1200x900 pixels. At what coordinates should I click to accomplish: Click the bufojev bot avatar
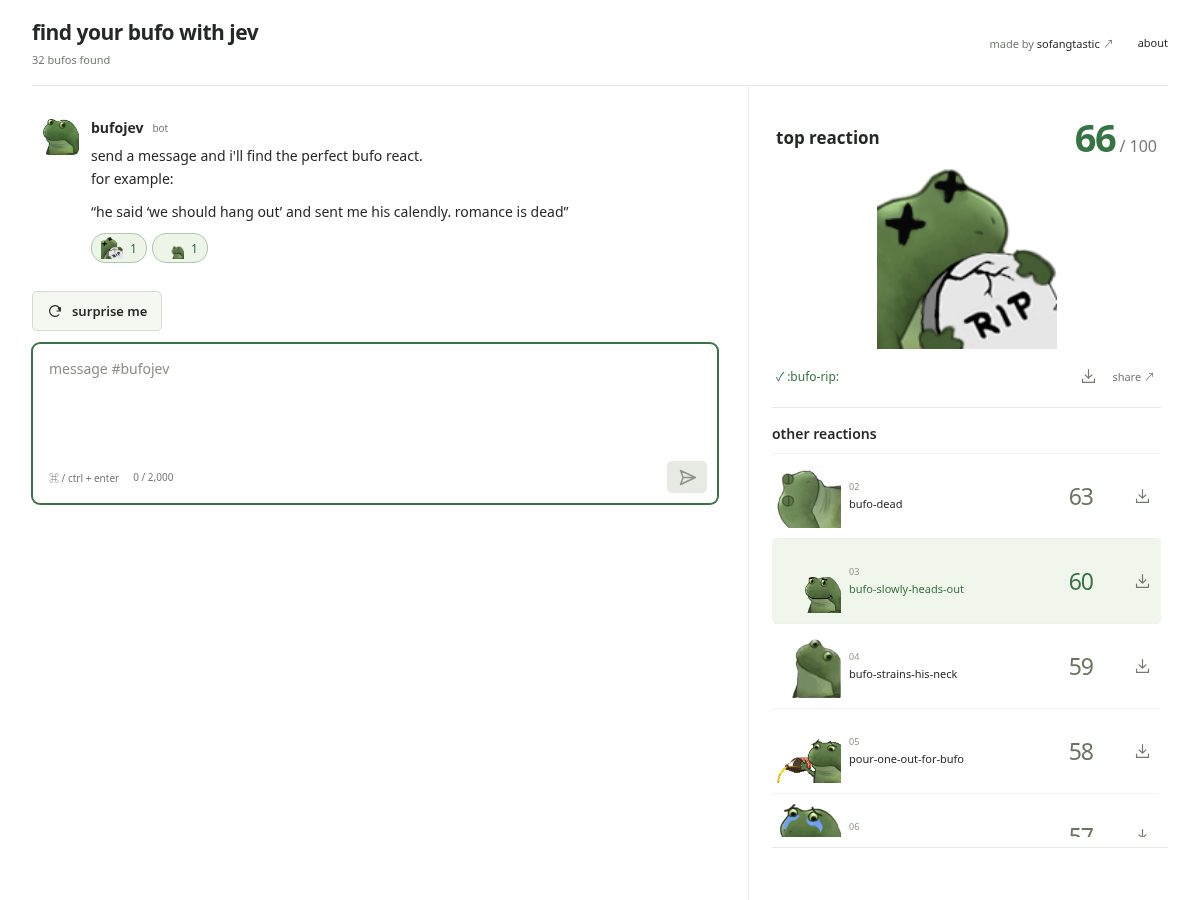[x=61, y=136]
